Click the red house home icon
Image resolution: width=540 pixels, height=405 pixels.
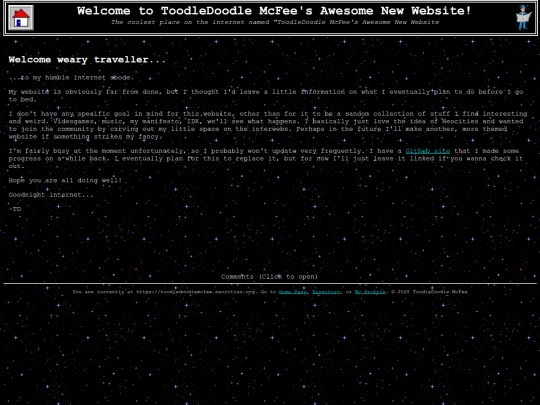click(x=21, y=18)
